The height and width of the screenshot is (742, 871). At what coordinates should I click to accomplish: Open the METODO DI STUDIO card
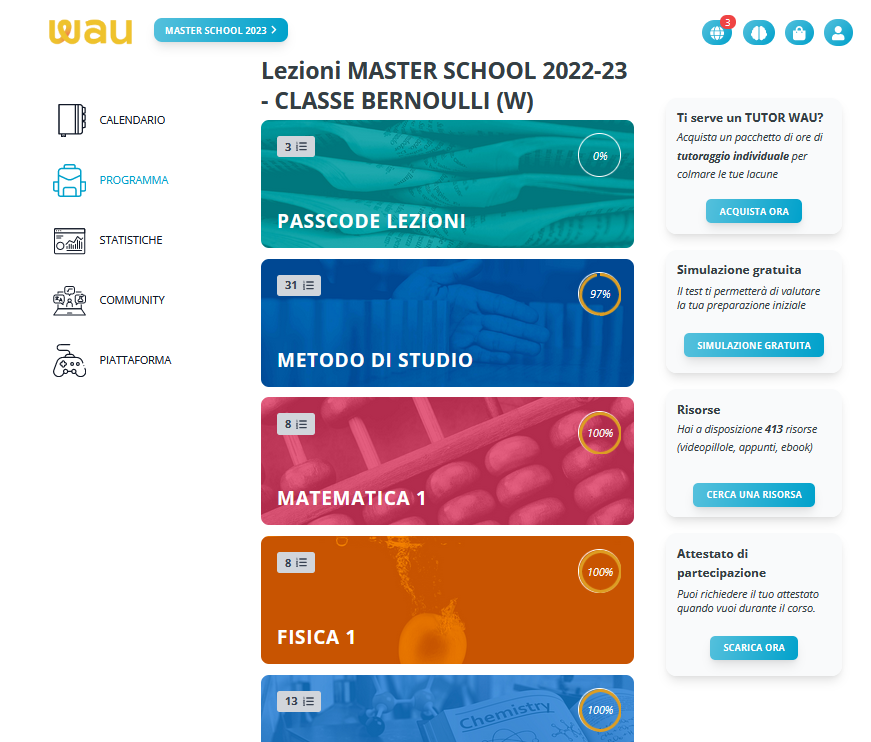tap(447, 323)
